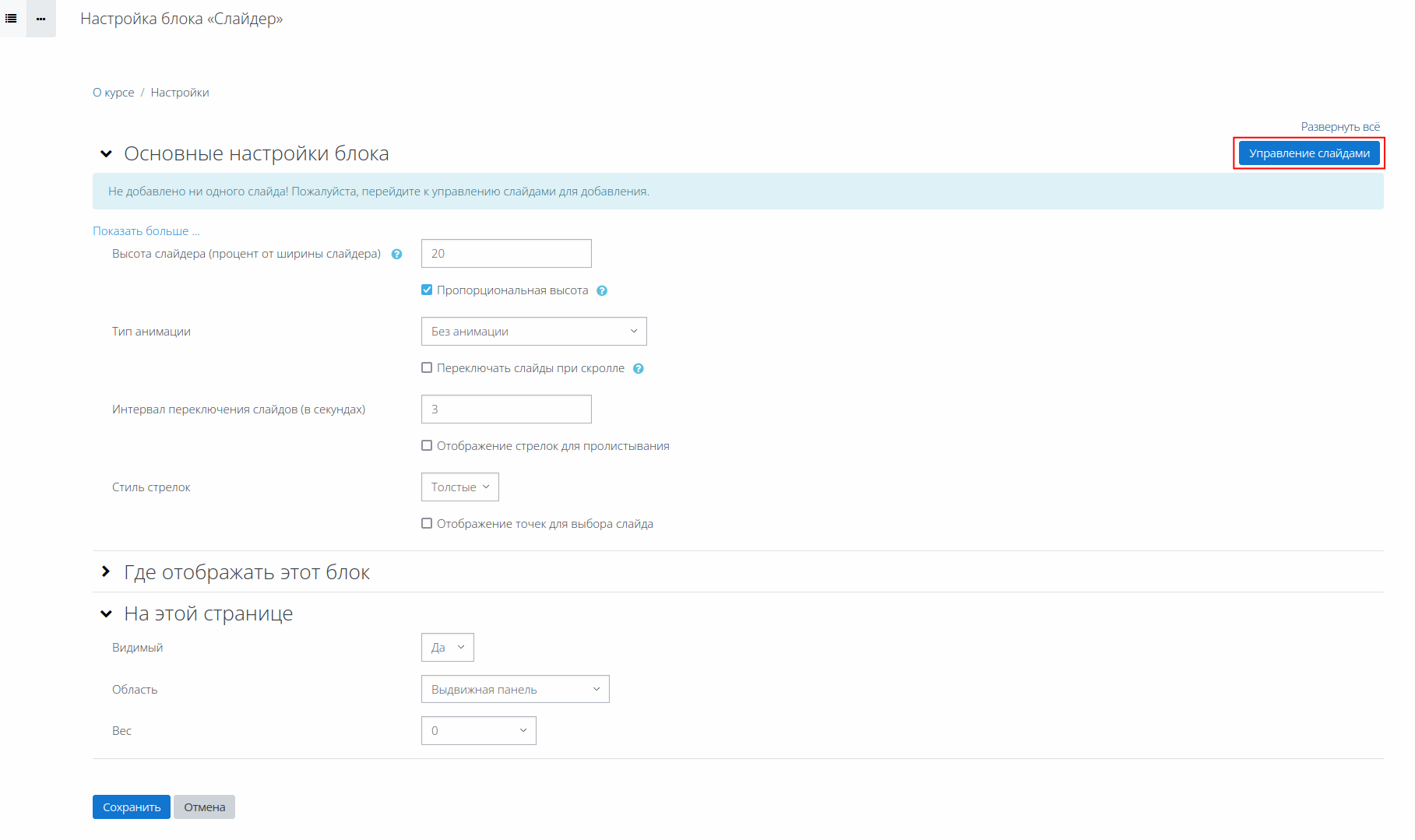Click the Отмена button

click(x=204, y=807)
